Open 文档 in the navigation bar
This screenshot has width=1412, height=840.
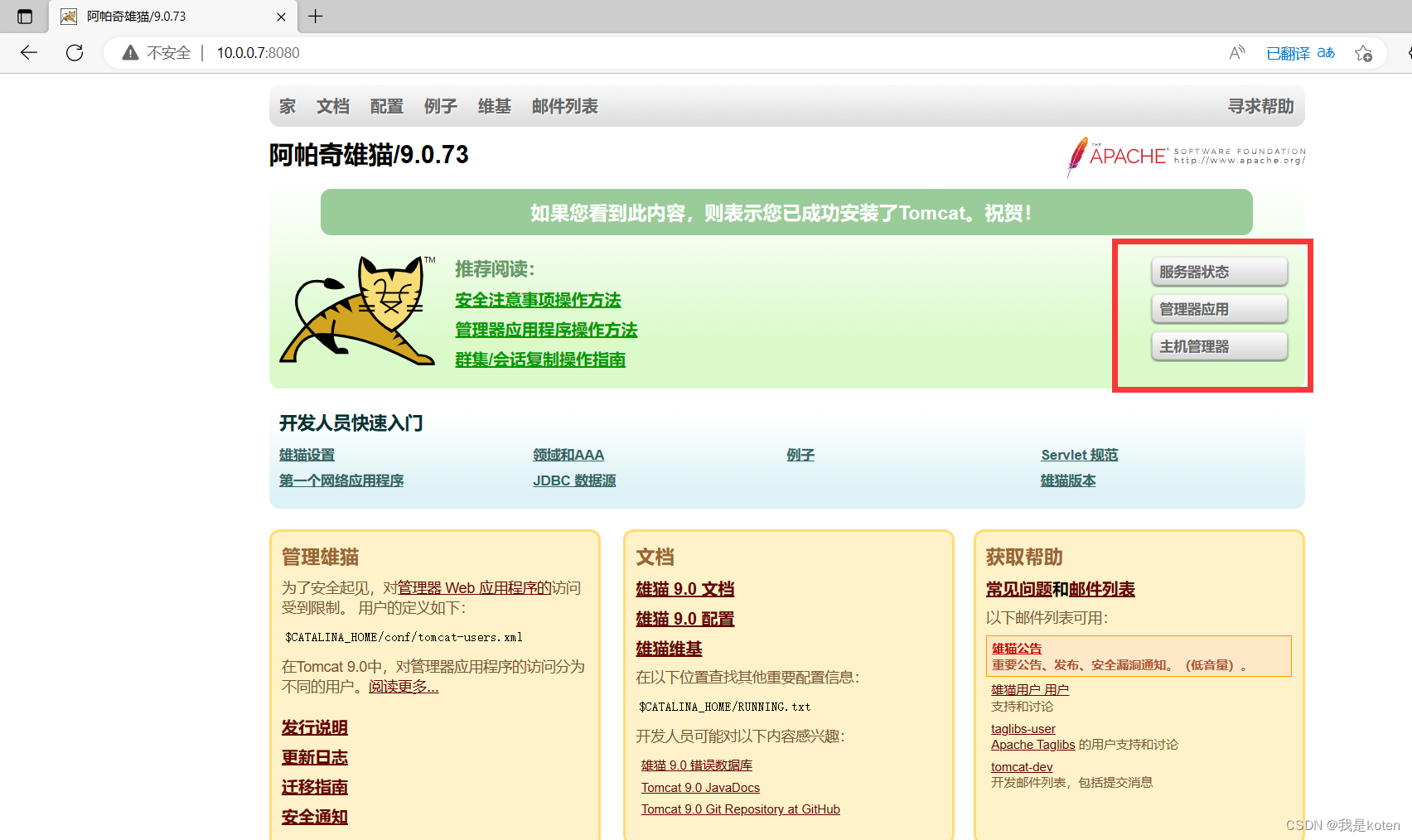[333, 106]
